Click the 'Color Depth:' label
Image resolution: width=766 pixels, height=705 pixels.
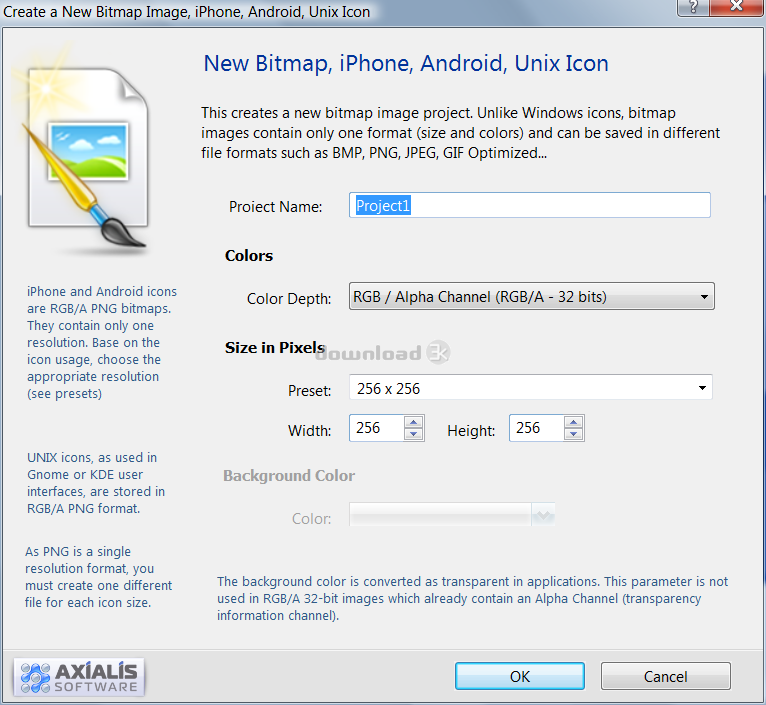point(289,299)
